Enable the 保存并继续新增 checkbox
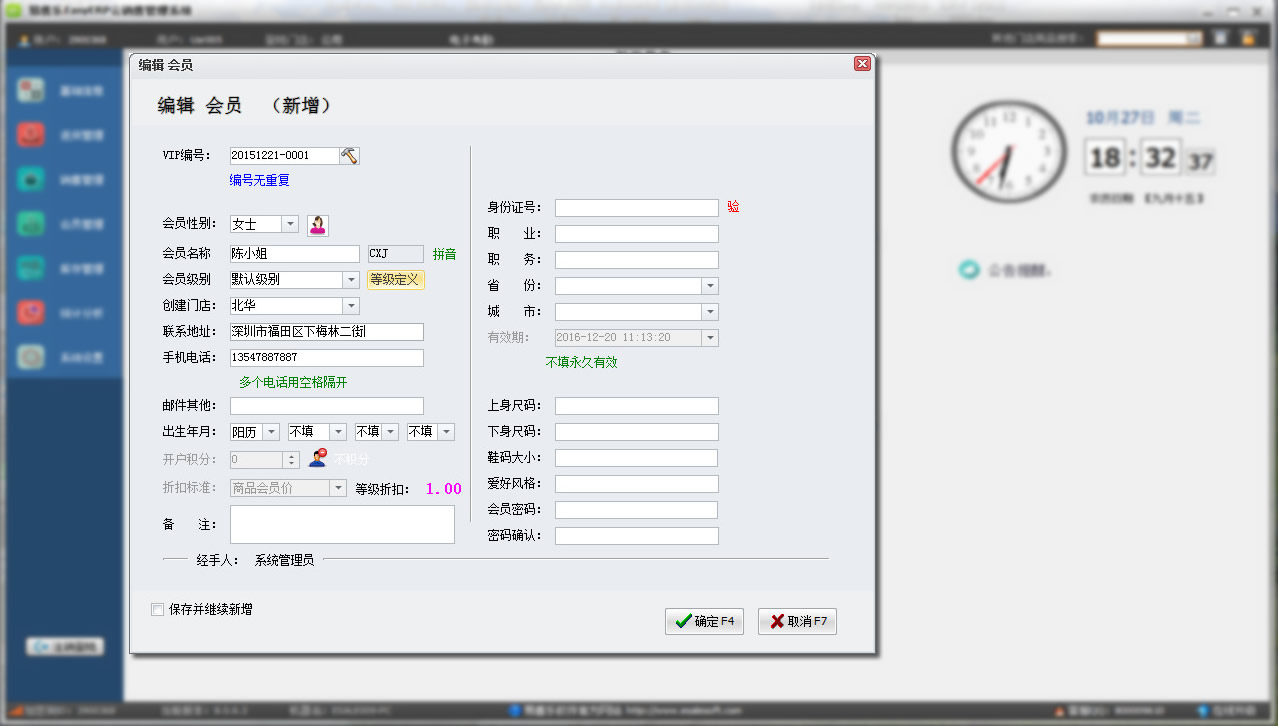The height and width of the screenshot is (726, 1278). (x=157, y=610)
